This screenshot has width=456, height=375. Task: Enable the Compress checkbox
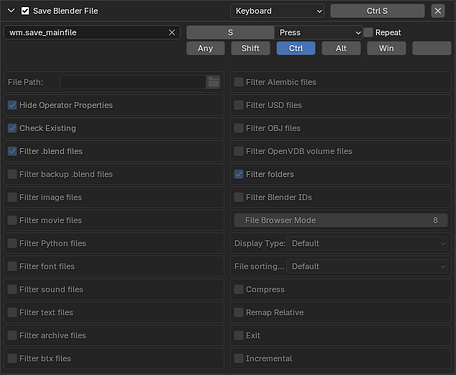click(x=239, y=289)
